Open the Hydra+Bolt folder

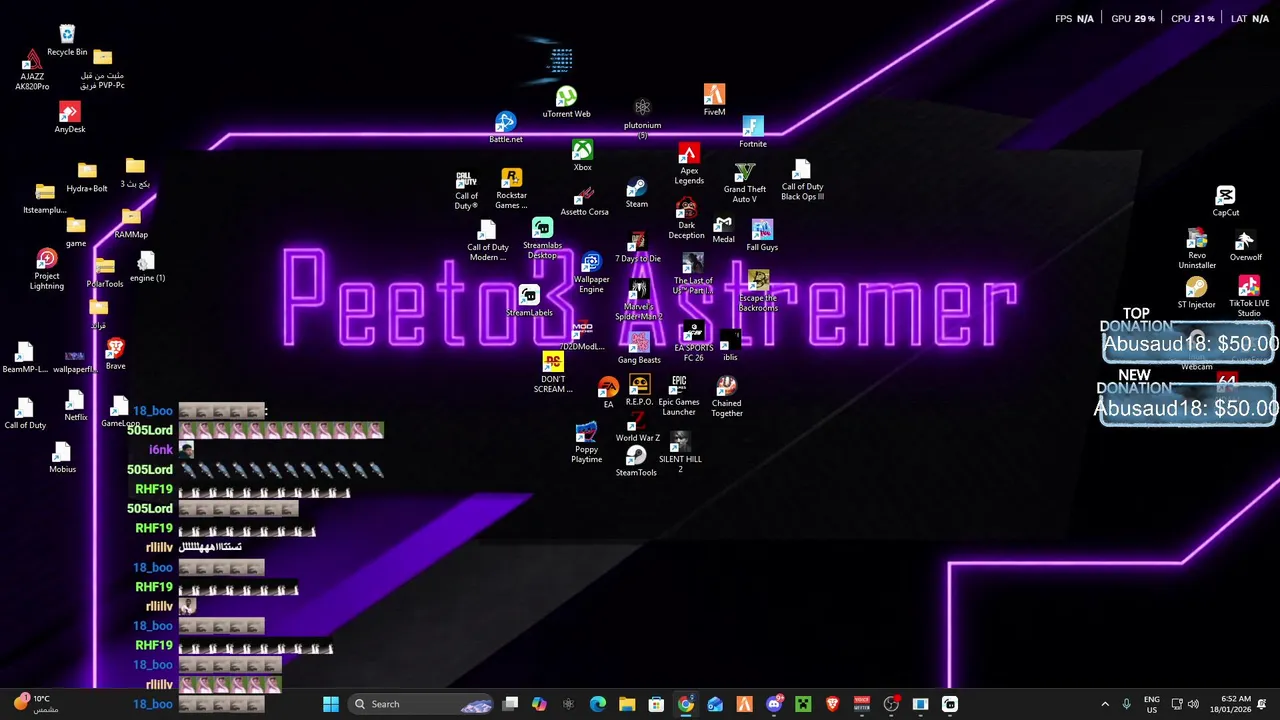point(87,177)
